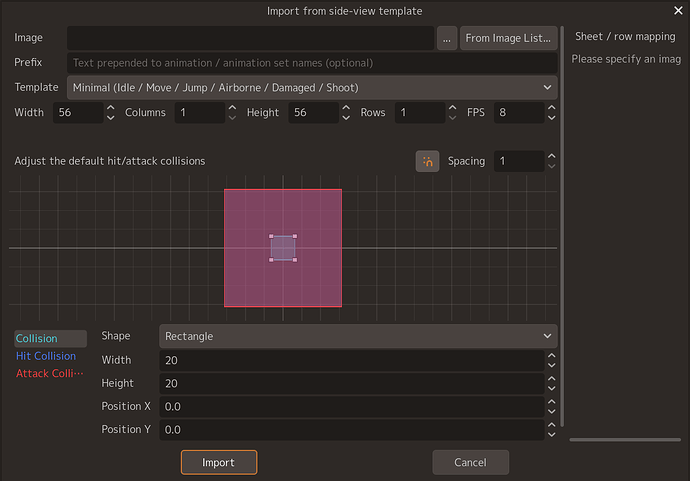This screenshot has width=690, height=481.
Task: Click the Columns field showing 1
Action: (x=200, y=113)
